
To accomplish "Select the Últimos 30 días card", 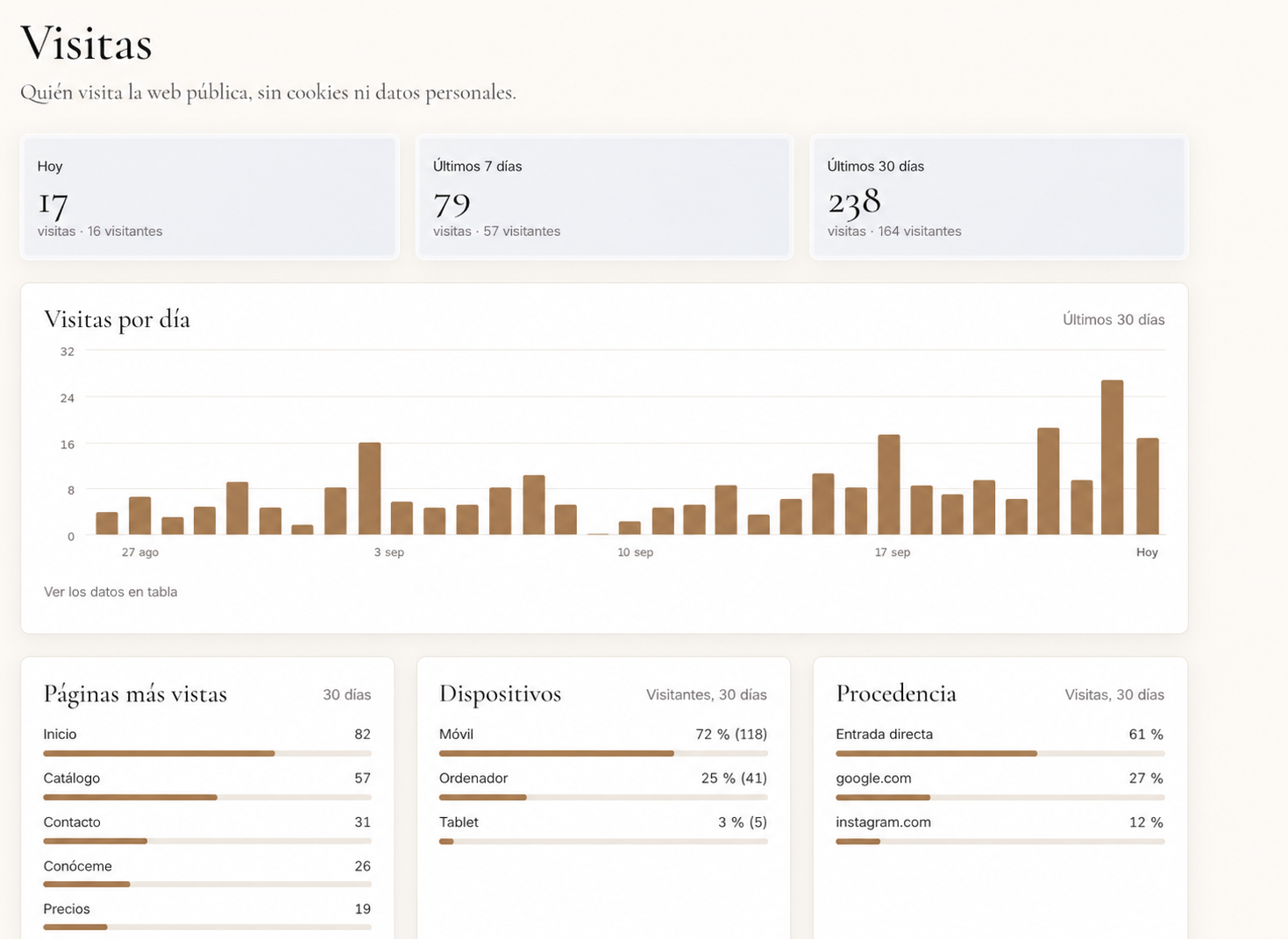I will coord(999,196).
